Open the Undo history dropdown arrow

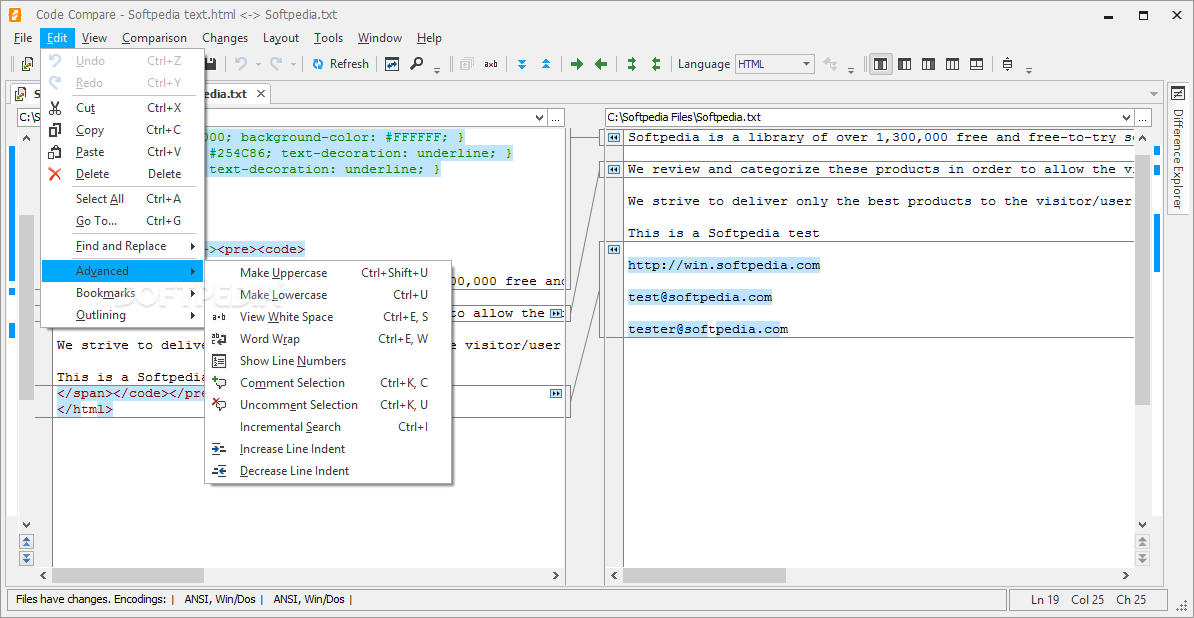(258, 64)
